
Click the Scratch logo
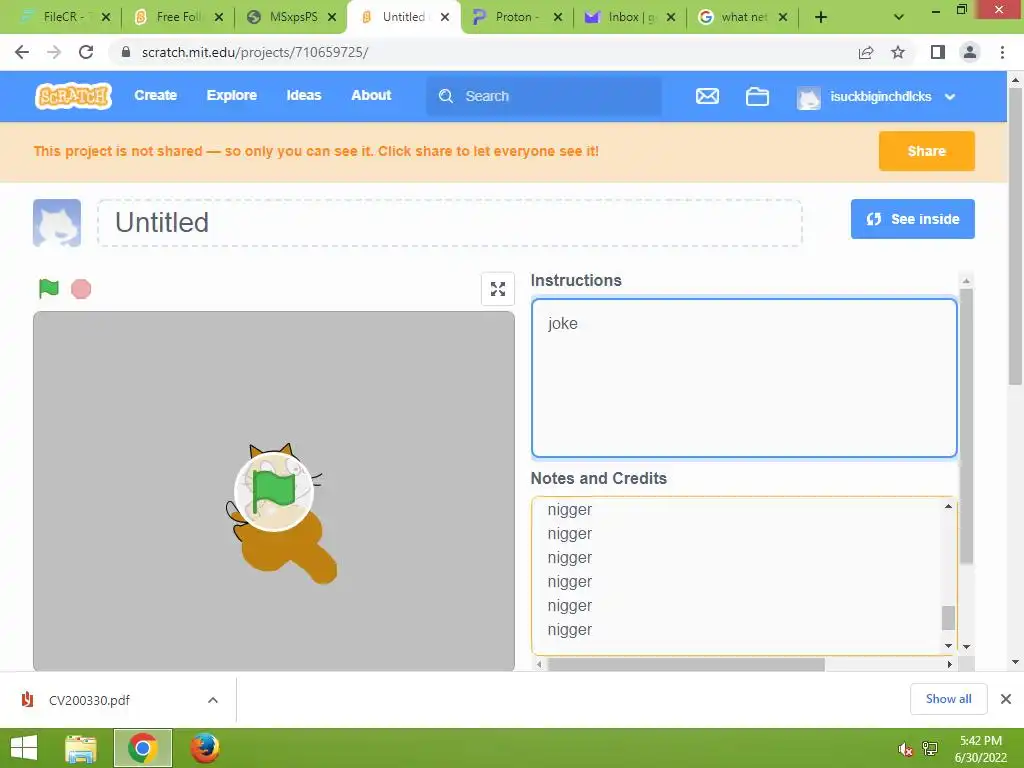(x=73, y=96)
